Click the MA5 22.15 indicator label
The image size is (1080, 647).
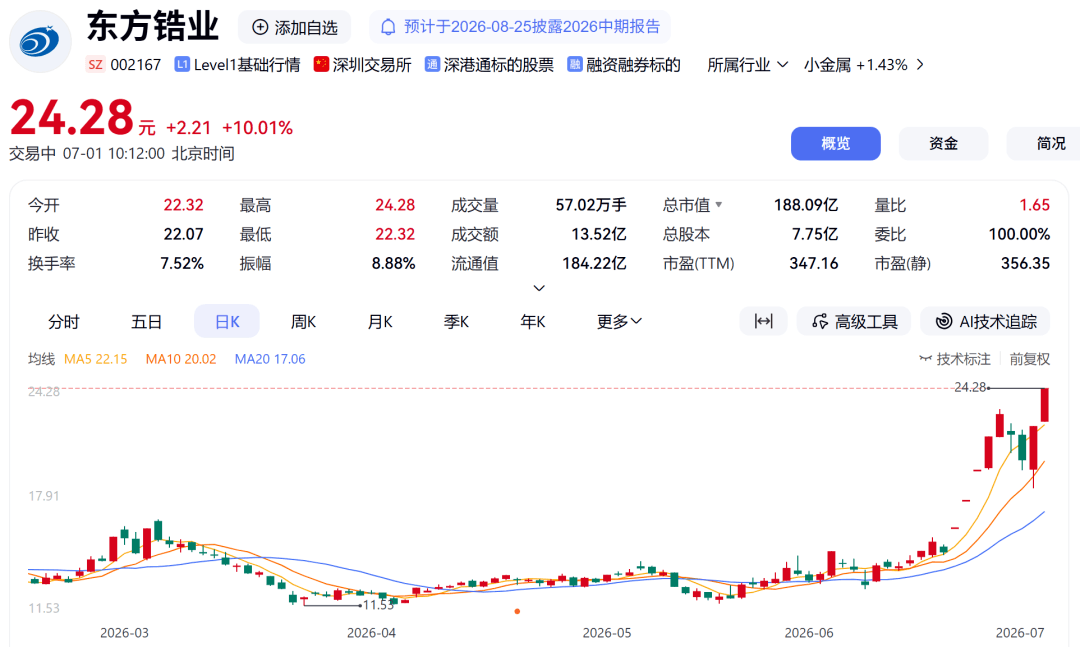96,359
